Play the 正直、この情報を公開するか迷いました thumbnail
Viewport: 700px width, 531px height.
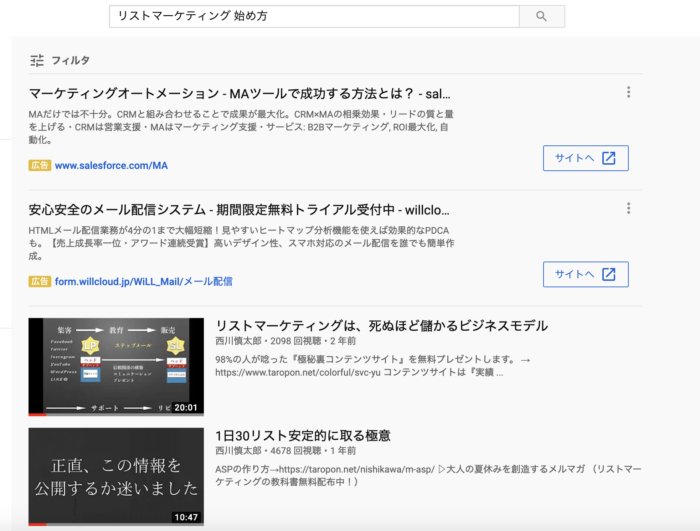click(115, 477)
